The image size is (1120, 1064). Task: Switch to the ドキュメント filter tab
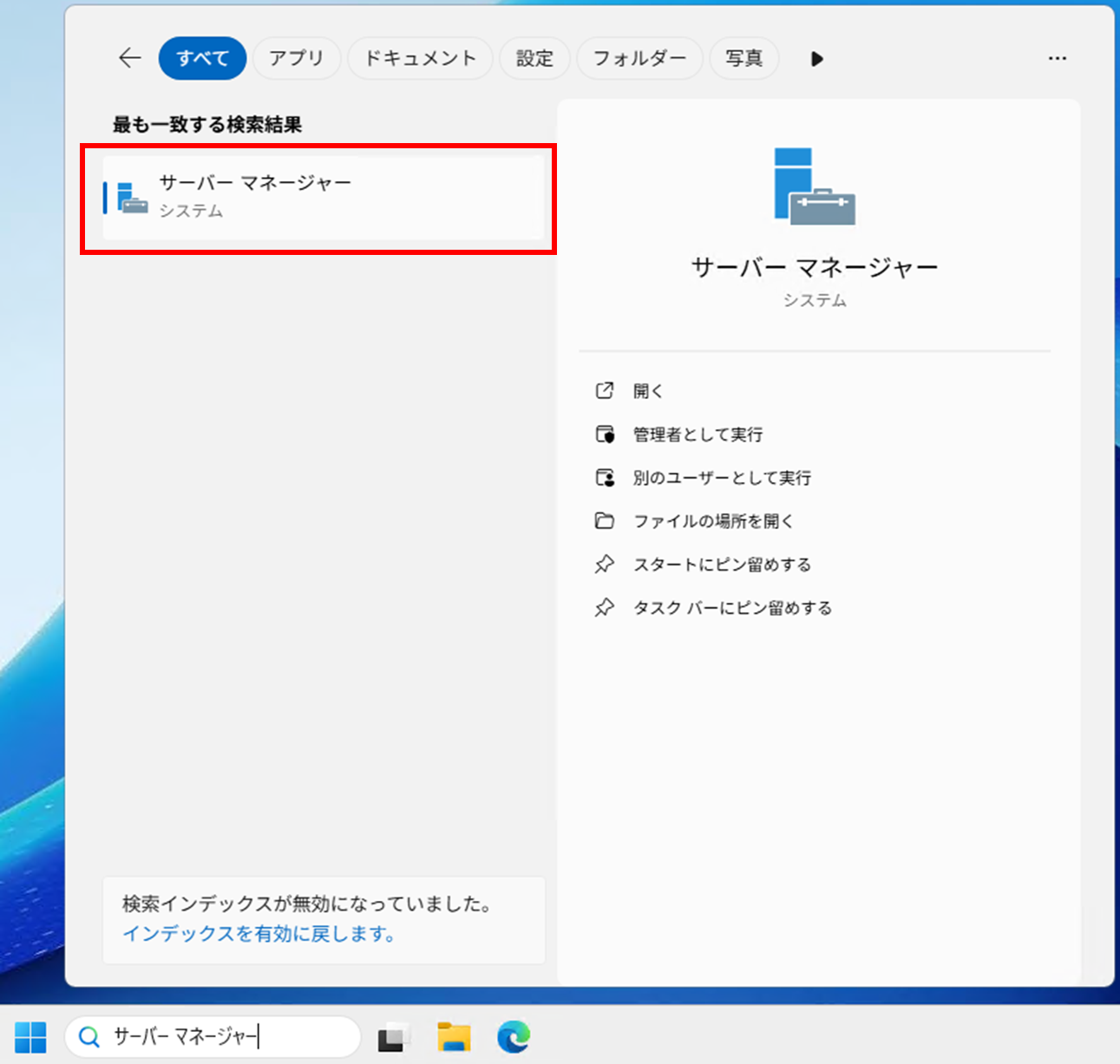pos(420,58)
